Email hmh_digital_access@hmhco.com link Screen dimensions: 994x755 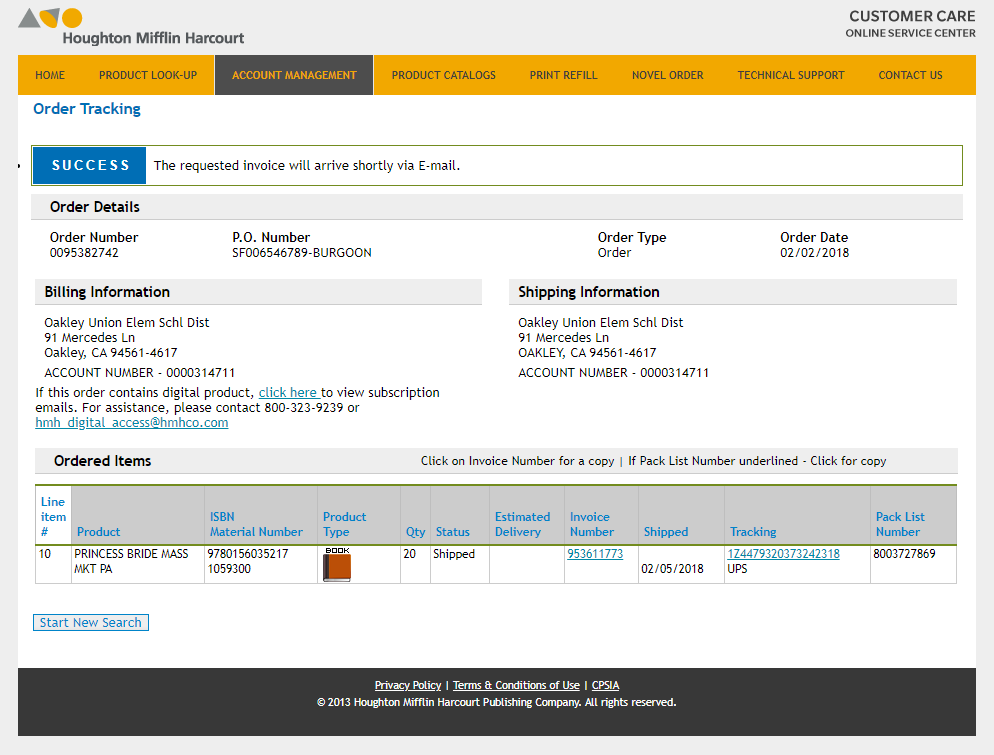(132, 423)
